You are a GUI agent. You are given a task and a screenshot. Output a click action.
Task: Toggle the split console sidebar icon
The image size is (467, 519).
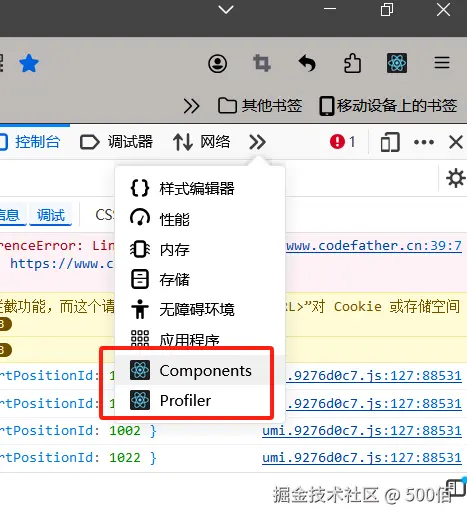pos(456,488)
